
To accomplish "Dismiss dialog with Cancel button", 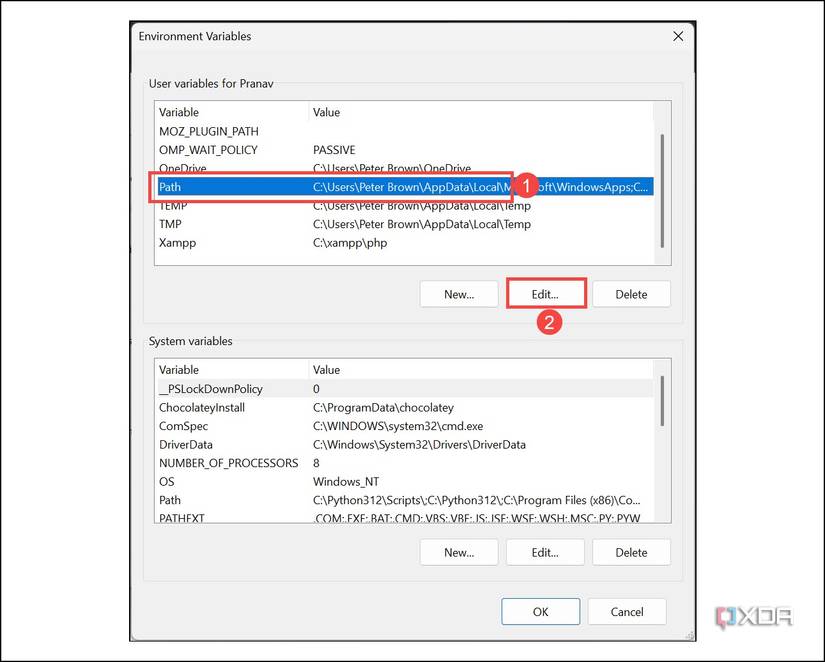I will (x=627, y=611).
